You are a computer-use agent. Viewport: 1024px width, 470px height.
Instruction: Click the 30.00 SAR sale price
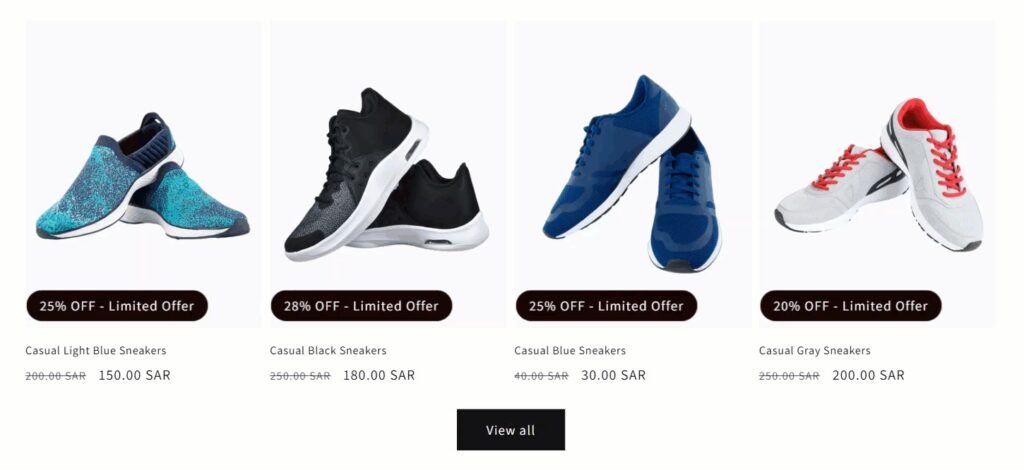pyautogui.click(x=614, y=376)
